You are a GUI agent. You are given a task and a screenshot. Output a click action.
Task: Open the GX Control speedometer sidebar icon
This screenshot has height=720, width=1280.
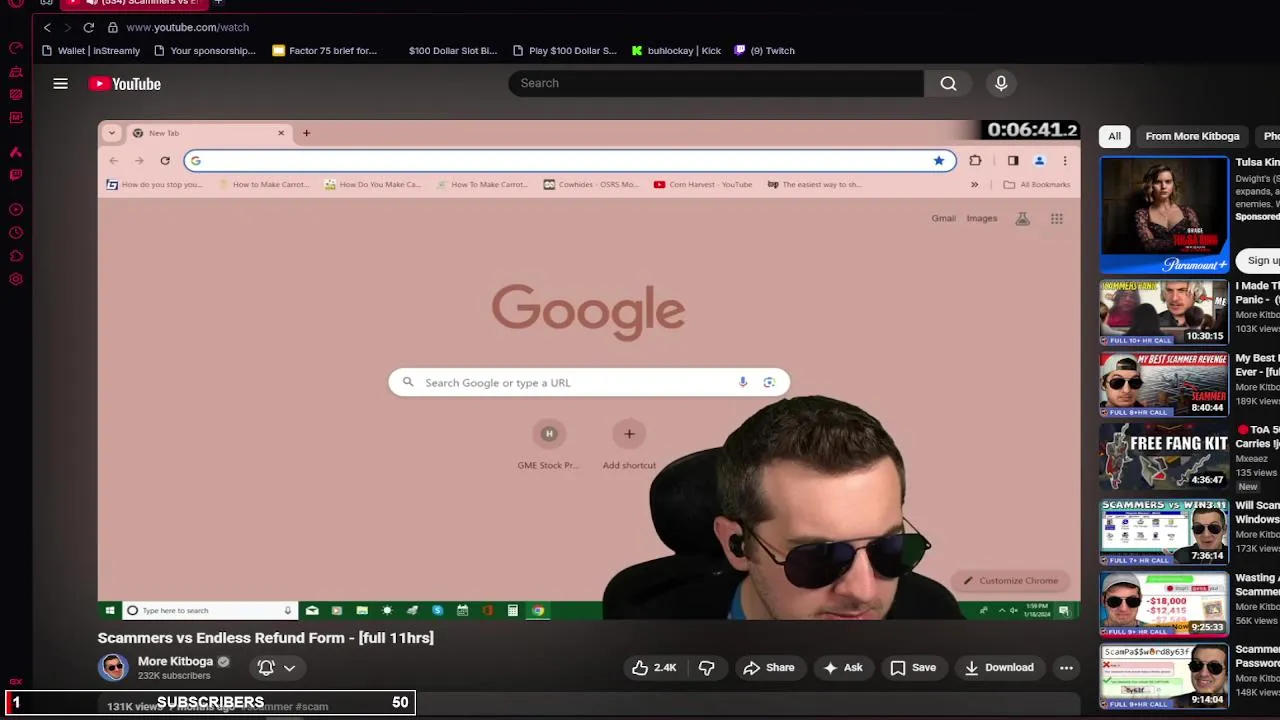tap(16, 48)
